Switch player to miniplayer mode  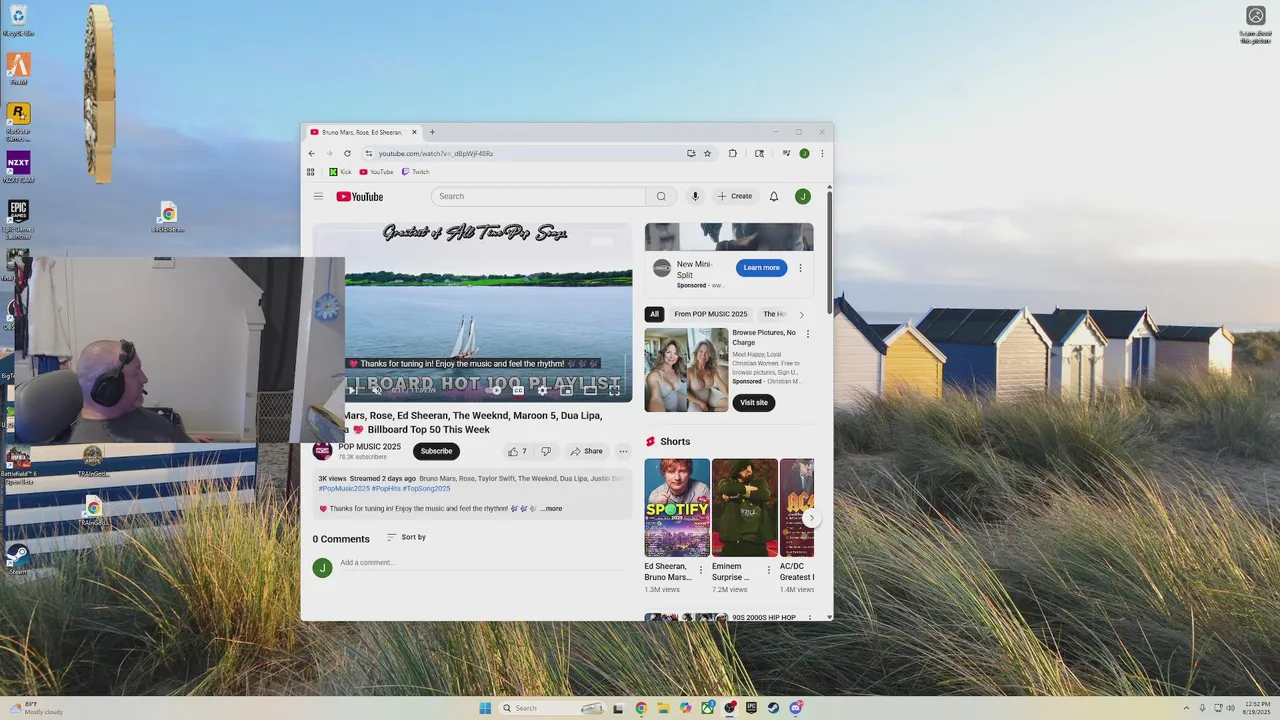[x=566, y=390]
